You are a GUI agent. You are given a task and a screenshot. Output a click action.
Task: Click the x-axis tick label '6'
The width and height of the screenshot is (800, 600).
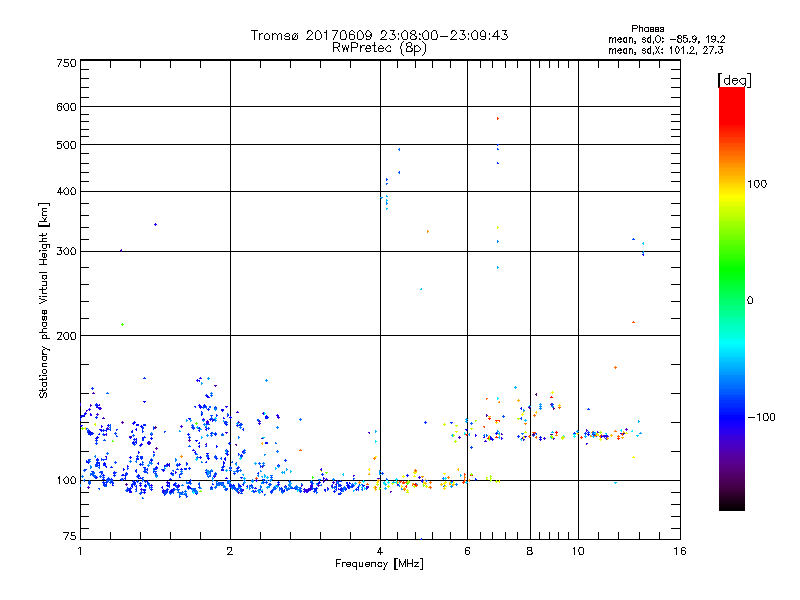(467, 551)
